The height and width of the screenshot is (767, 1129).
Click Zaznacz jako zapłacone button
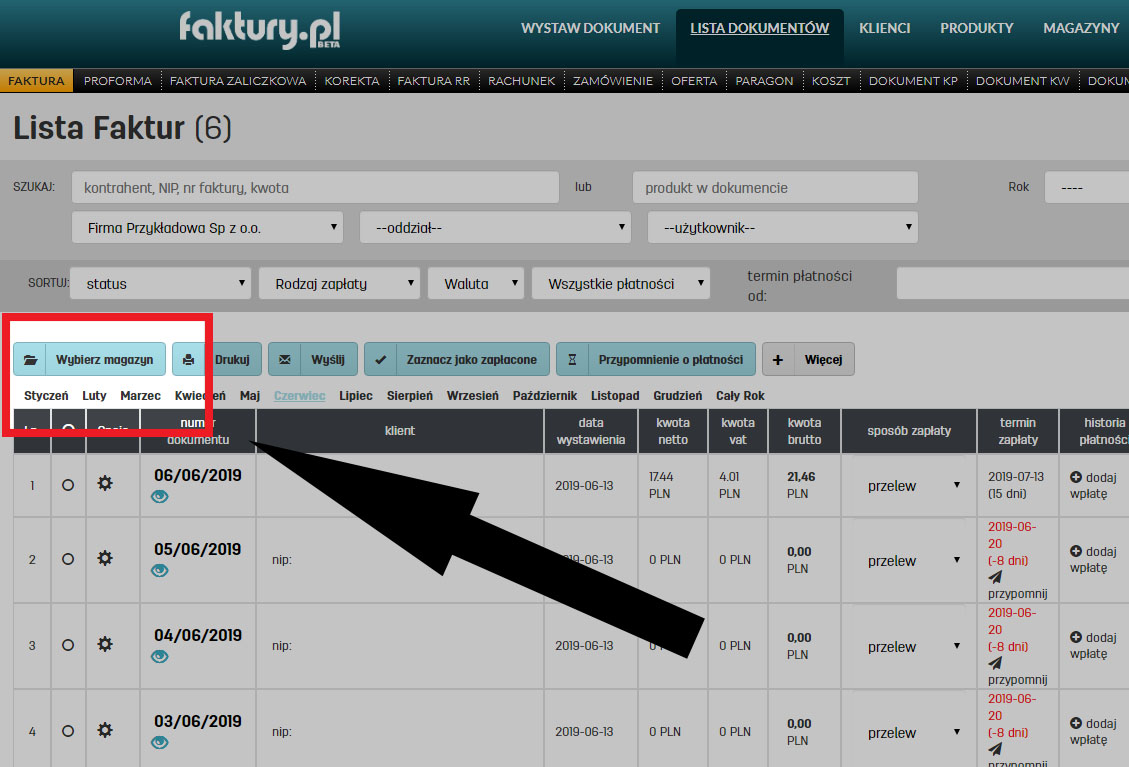(457, 359)
